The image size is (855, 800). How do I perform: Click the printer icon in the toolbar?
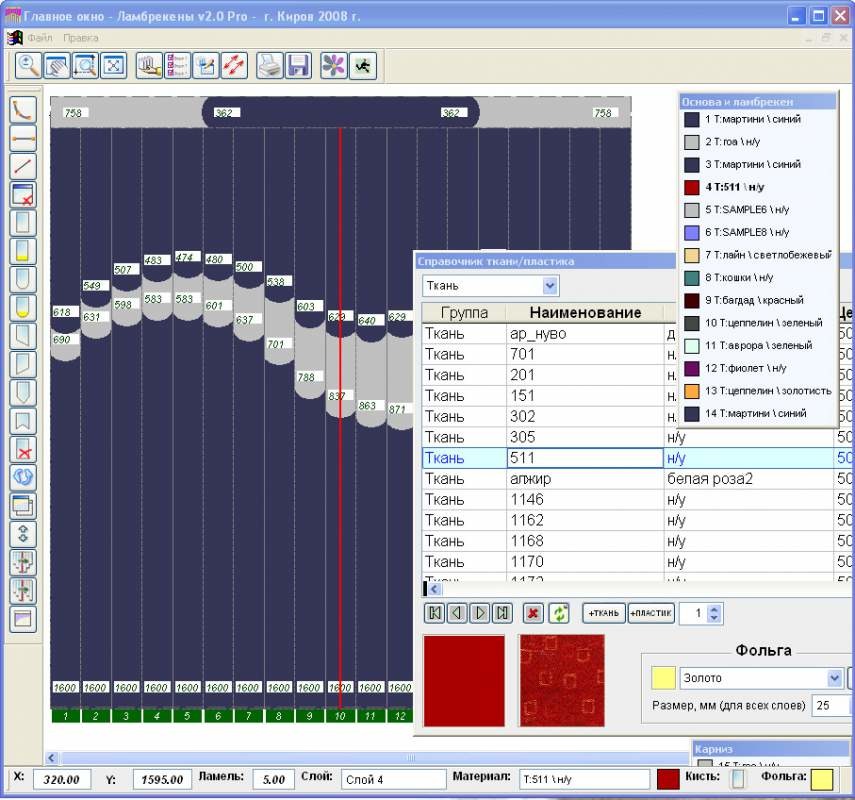(269, 66)
